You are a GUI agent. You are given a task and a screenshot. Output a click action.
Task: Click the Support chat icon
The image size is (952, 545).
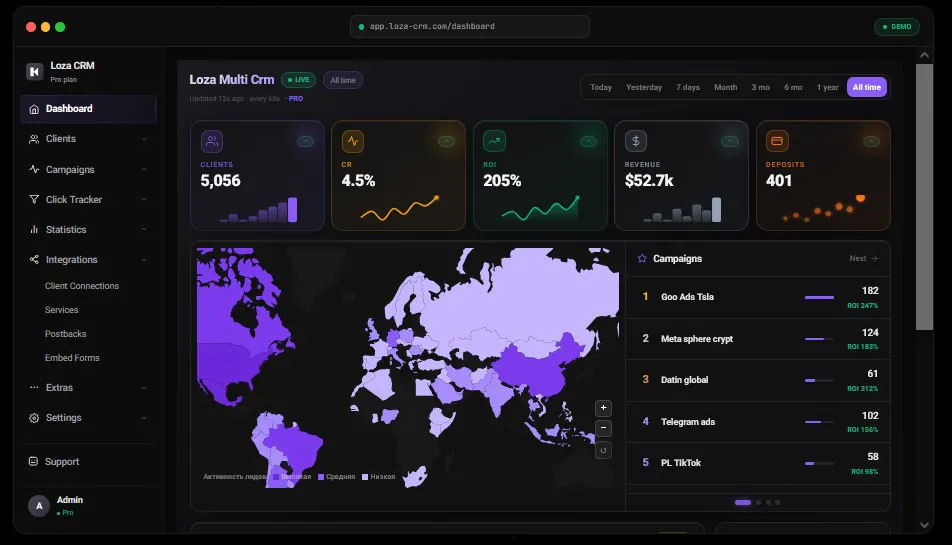(33, 461)
